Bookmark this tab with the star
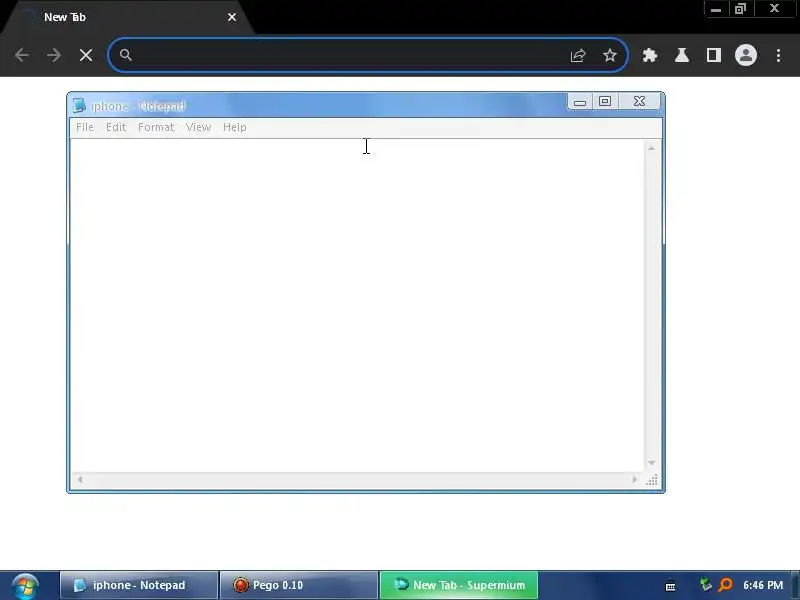 610,55
